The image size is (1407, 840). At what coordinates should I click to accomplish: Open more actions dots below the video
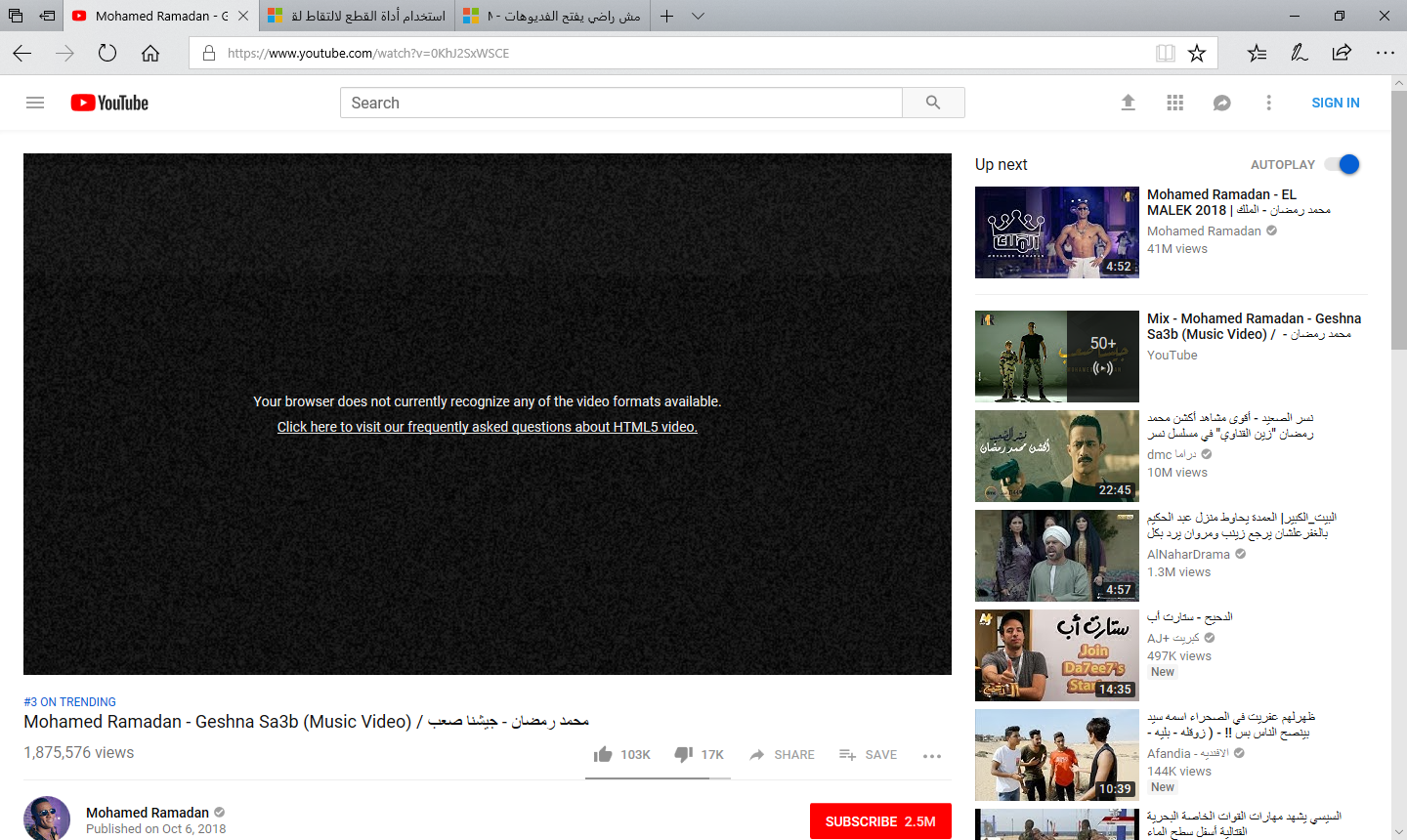[x=932, y=756]
